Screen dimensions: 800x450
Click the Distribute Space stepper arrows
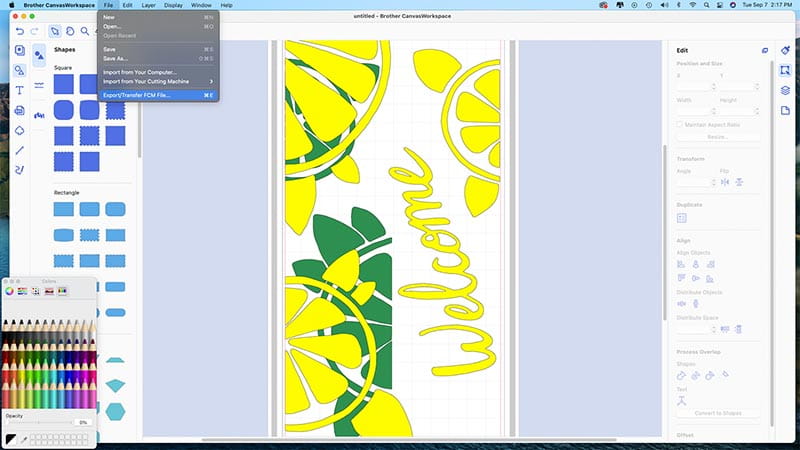pyautogui.click(x=714, y=330)
